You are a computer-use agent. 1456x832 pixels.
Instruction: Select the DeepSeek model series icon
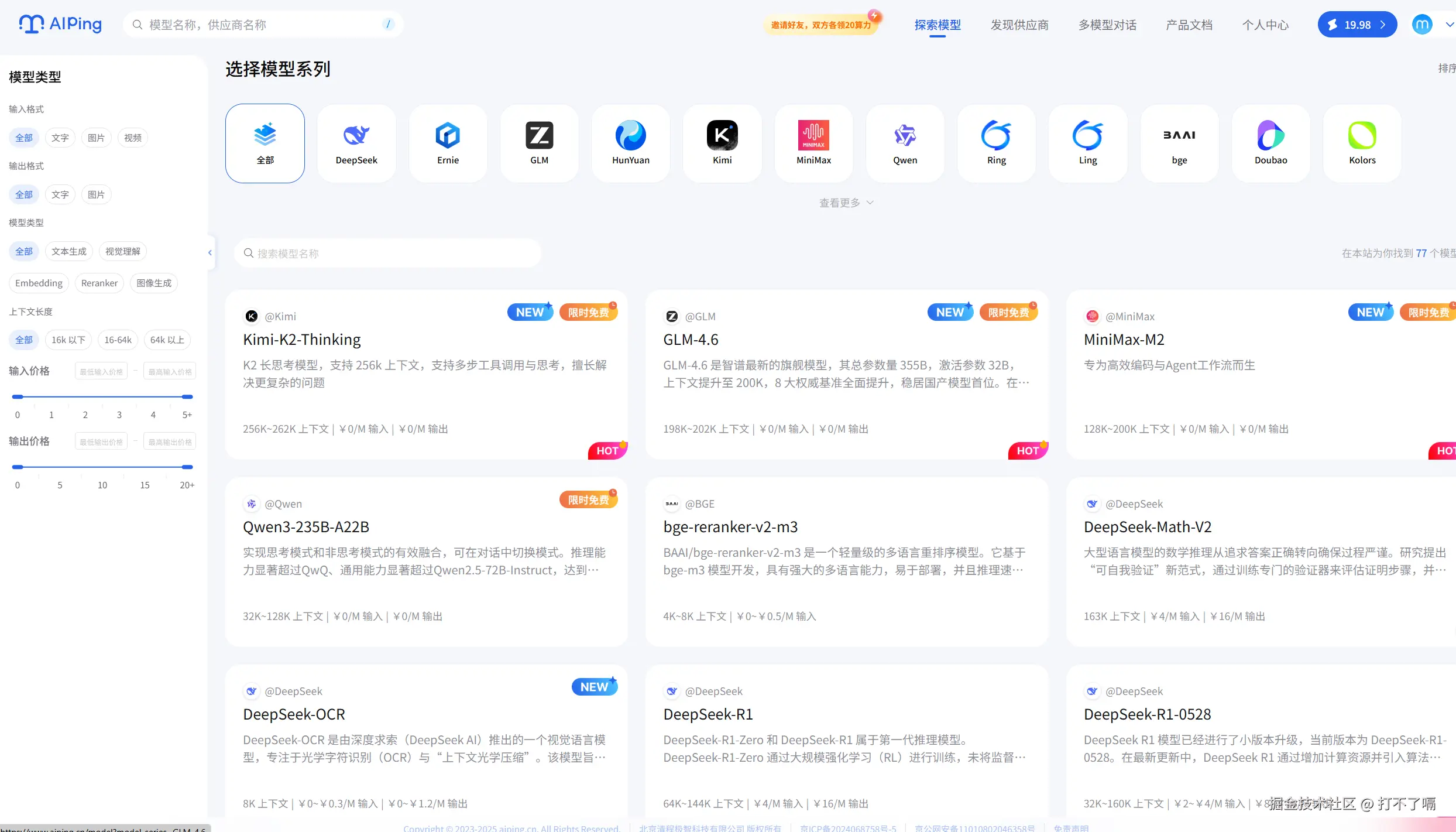click(356, 143)
